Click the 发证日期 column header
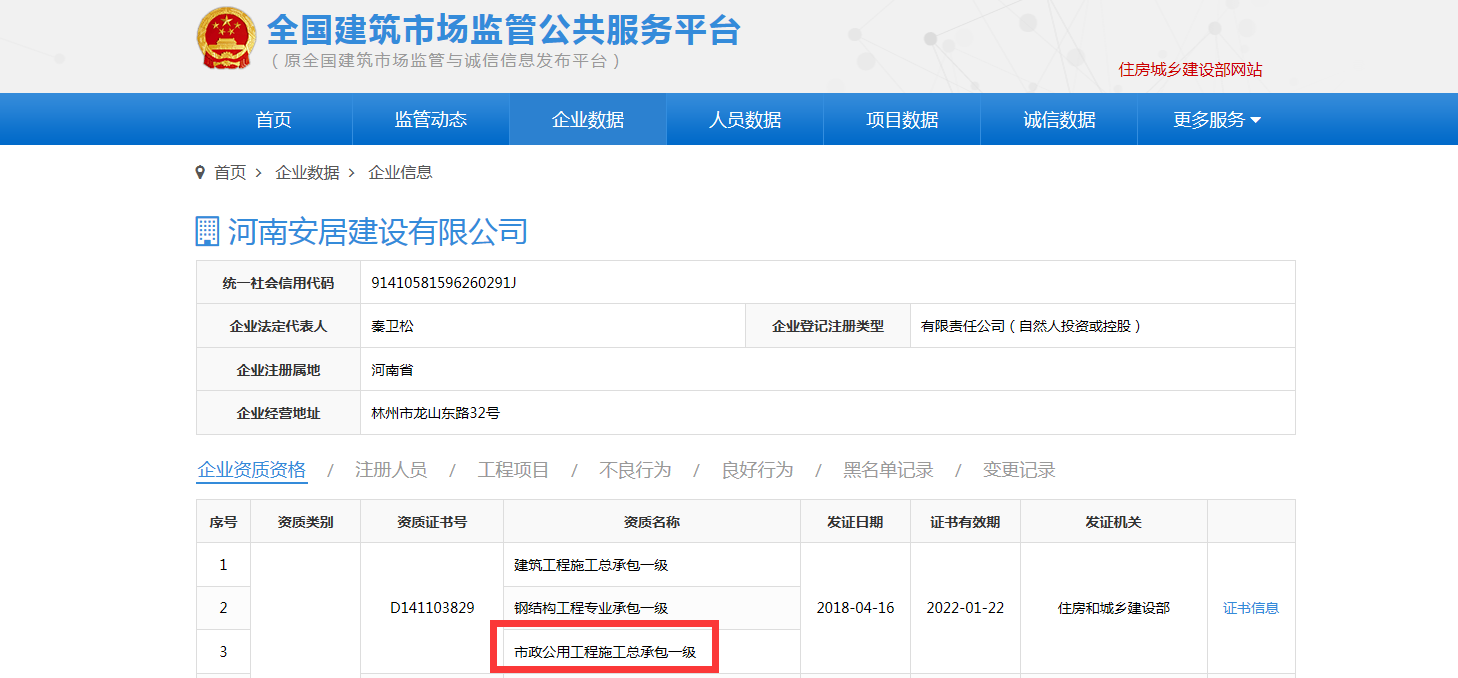 coord(855,522)
